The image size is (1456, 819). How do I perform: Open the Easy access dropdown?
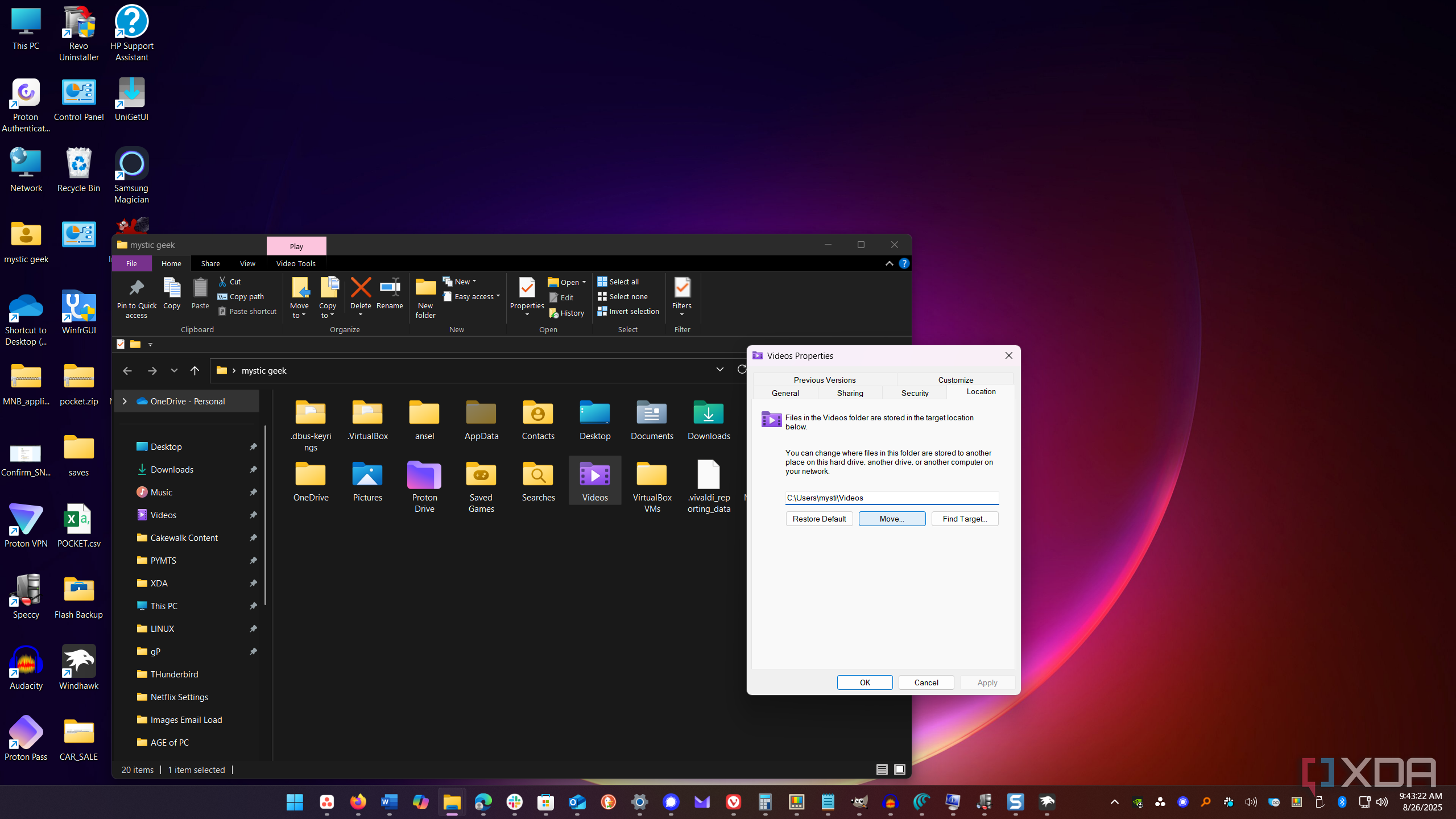click(x=472, y=296)
